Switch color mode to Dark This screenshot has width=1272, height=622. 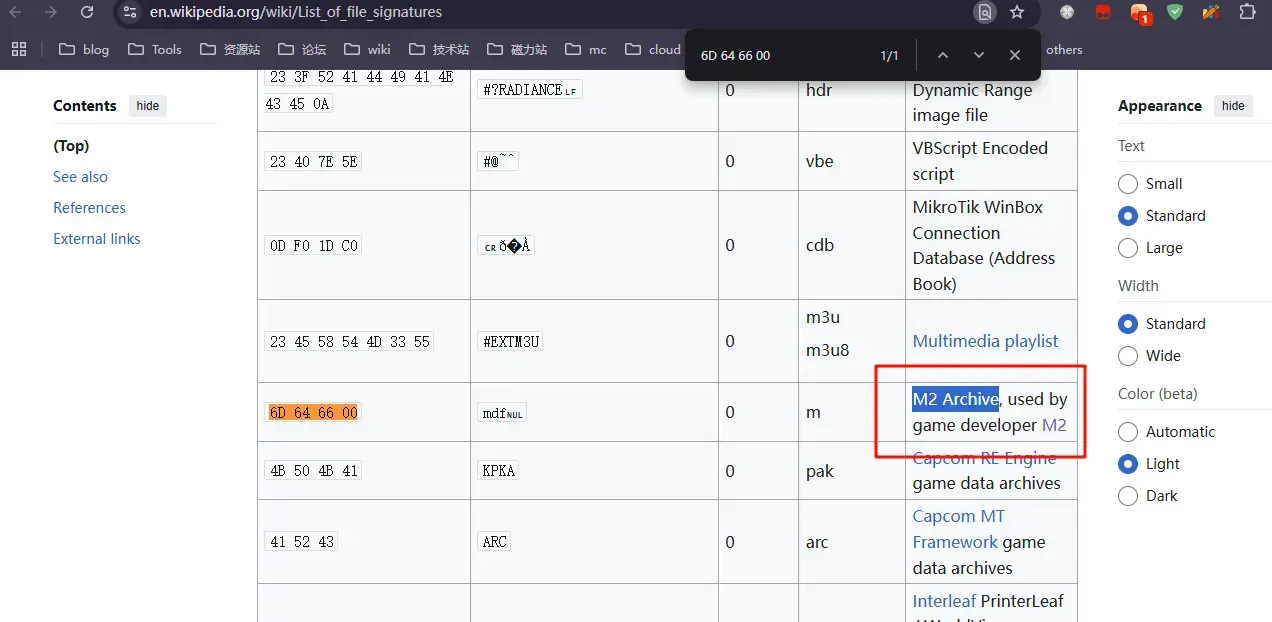(1128, 496)
